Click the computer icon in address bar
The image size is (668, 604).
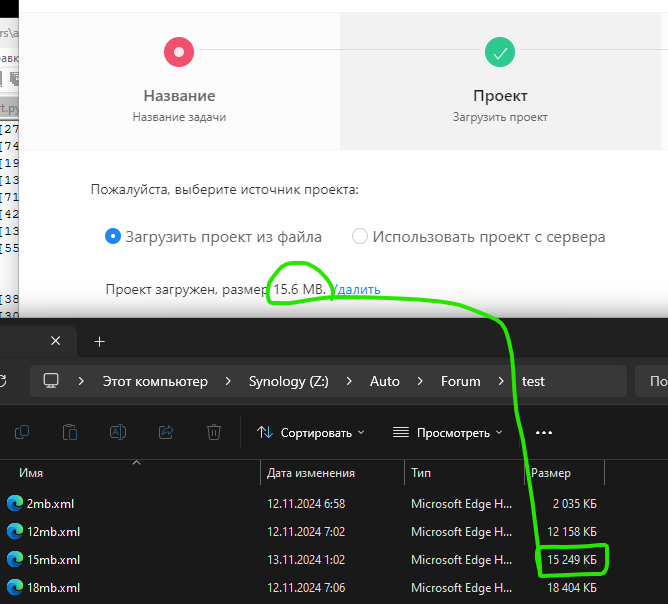click(51, 381)
